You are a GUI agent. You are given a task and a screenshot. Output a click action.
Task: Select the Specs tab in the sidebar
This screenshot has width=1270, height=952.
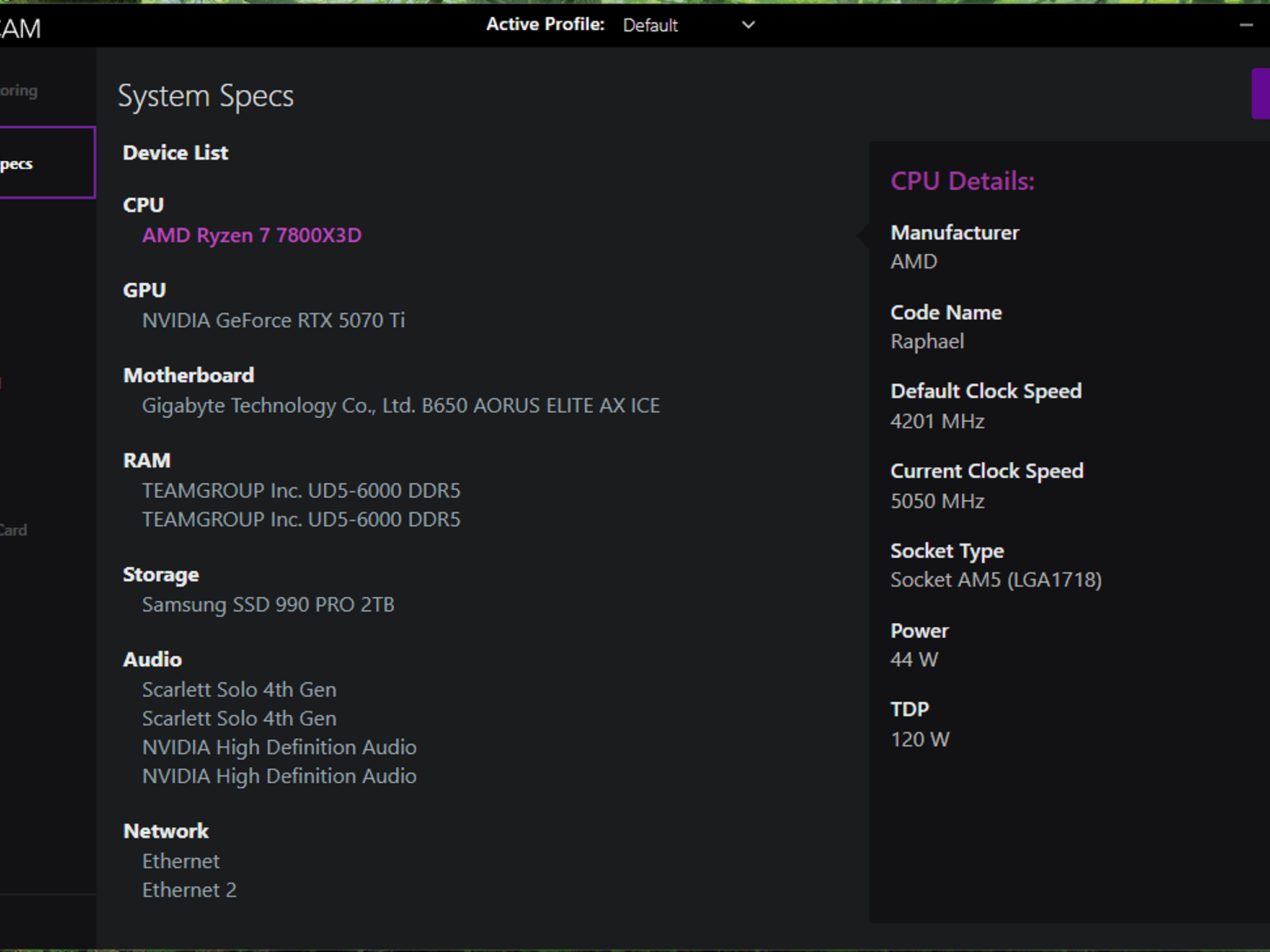47,163
